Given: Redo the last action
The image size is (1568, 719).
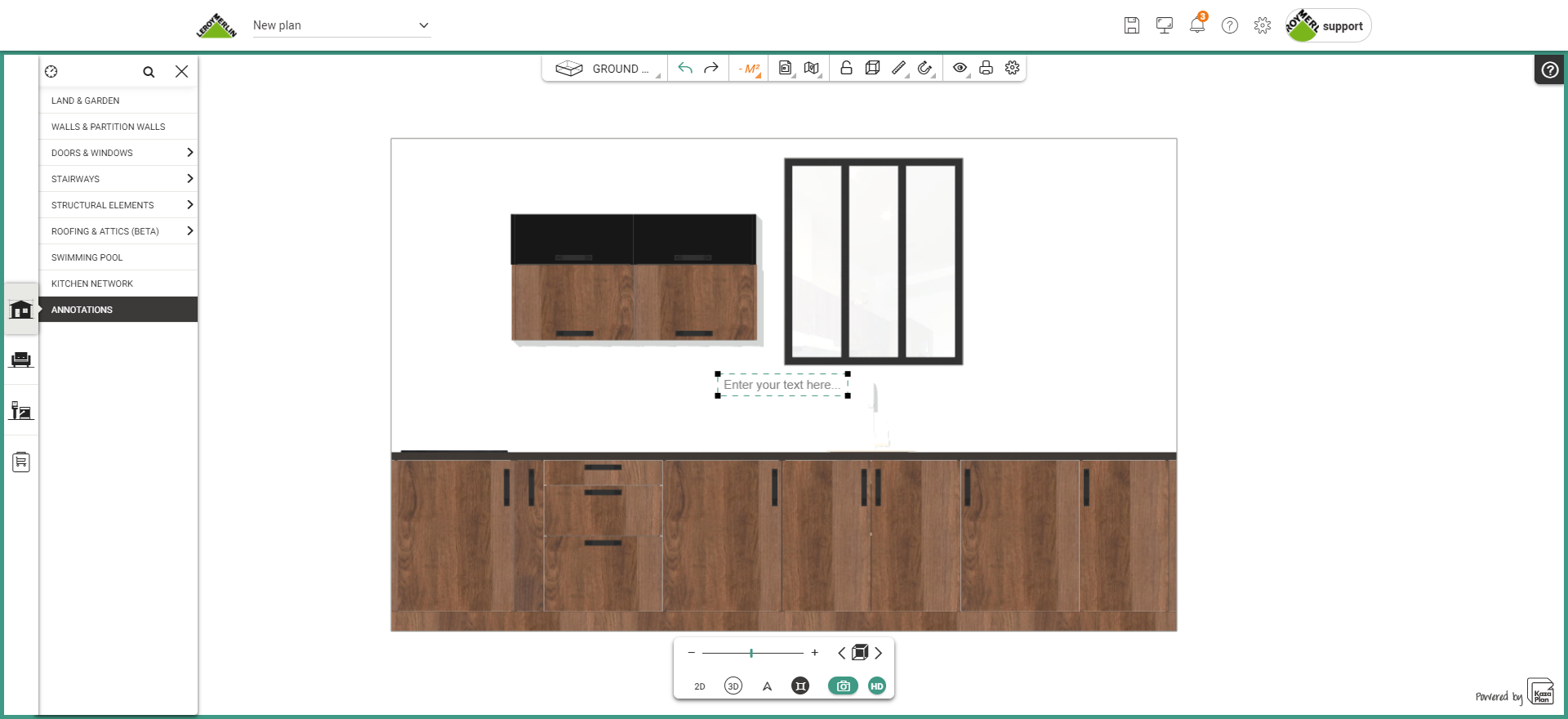Looking at the screenshot, I should pos(711,69).
